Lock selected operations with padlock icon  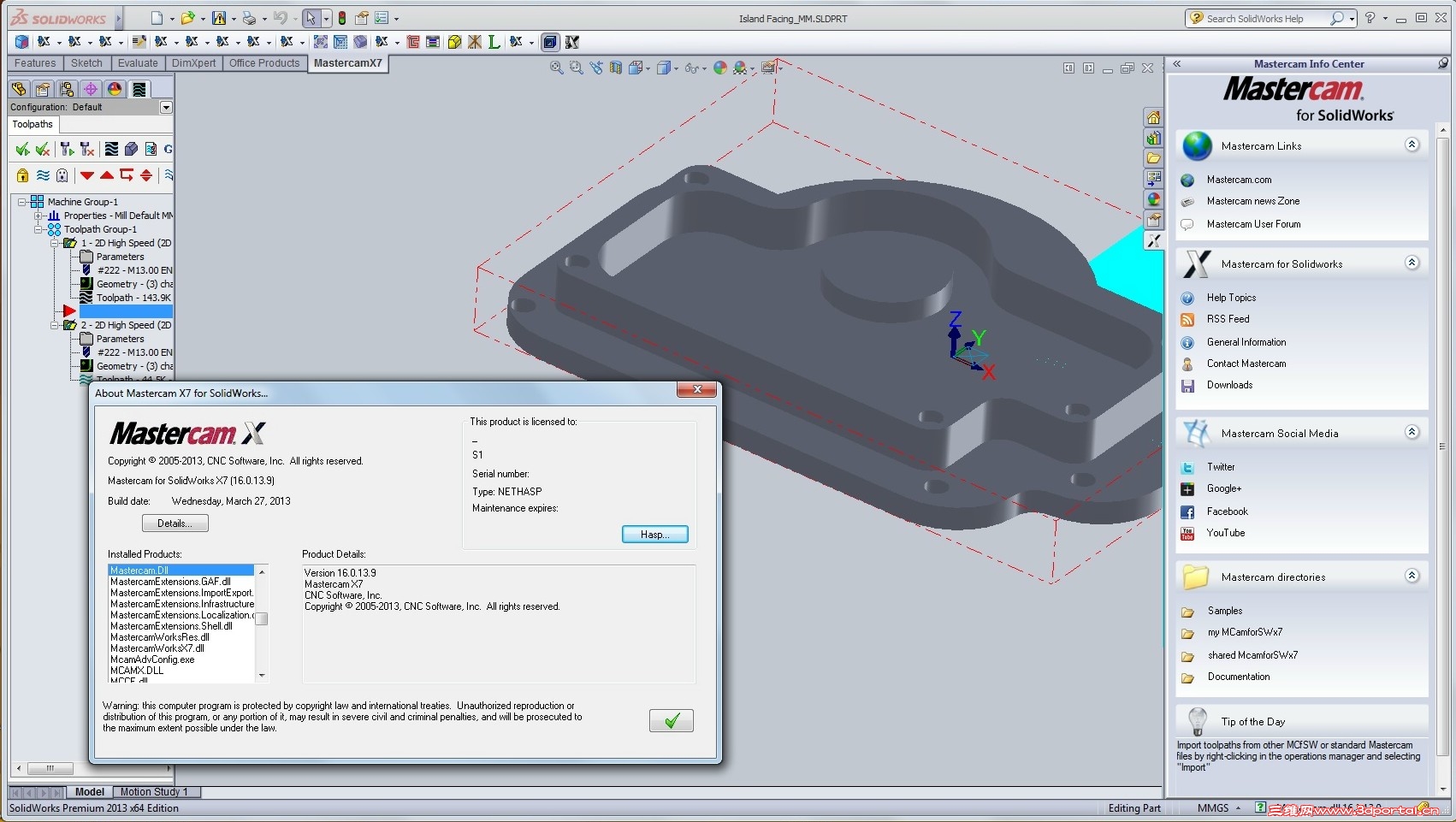click(22, 175)
